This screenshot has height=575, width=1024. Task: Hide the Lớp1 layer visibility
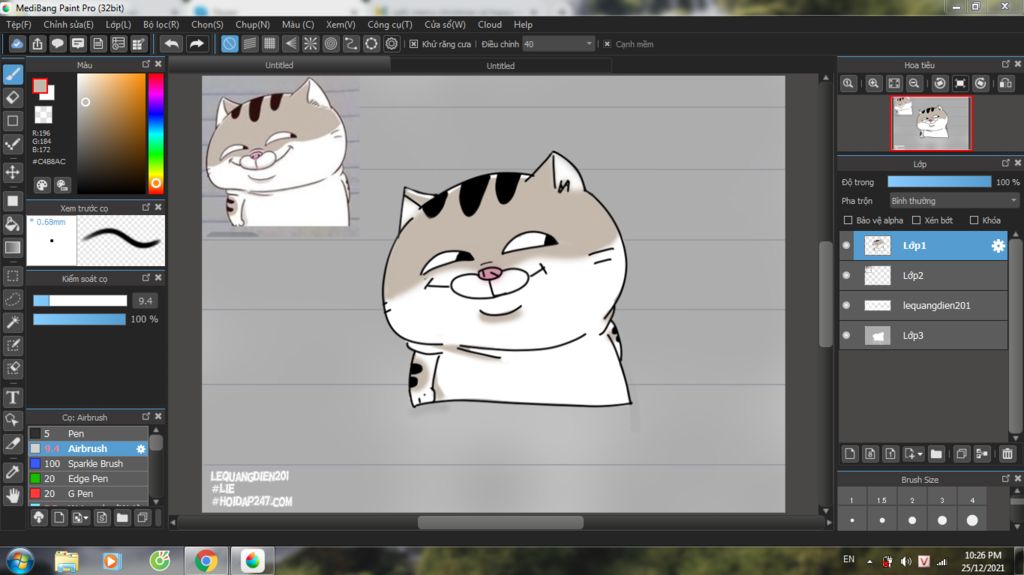click(x=846, y=246)
